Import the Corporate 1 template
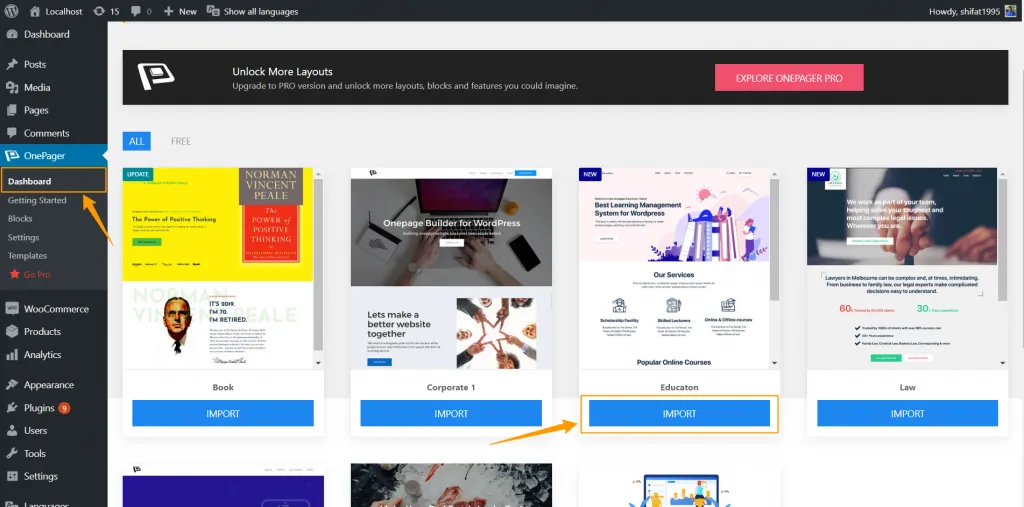This screenshot has width=1024, height=507. click(451, 414)
